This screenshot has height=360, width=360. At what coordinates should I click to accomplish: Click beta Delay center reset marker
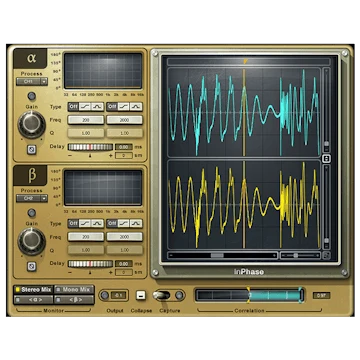pyautogui.click(x=90, y=272)
